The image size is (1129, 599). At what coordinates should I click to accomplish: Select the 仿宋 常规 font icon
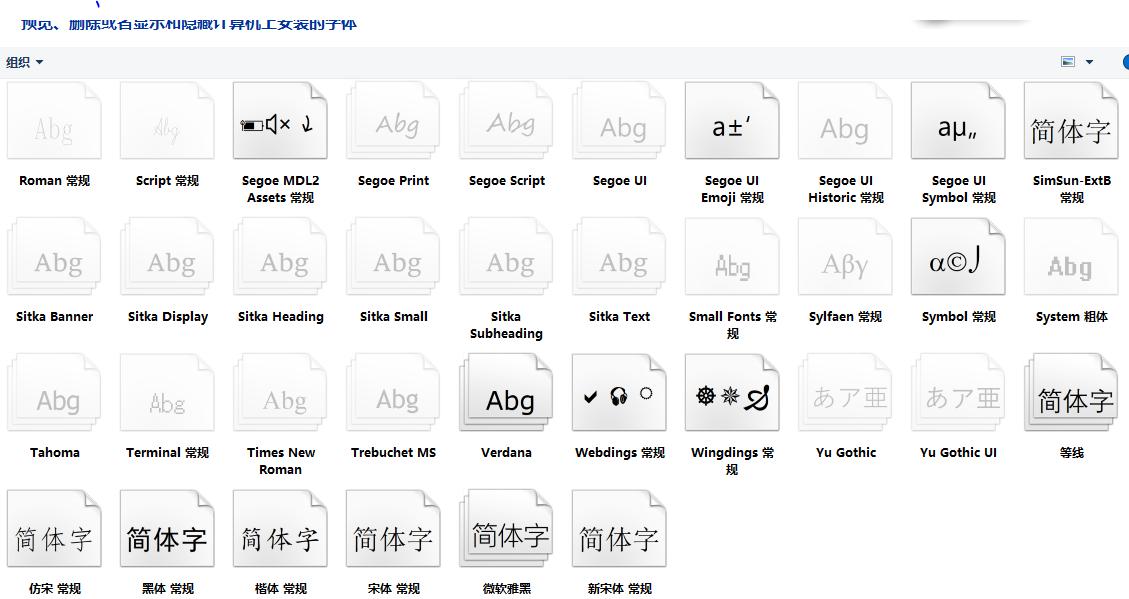point(54,529)
